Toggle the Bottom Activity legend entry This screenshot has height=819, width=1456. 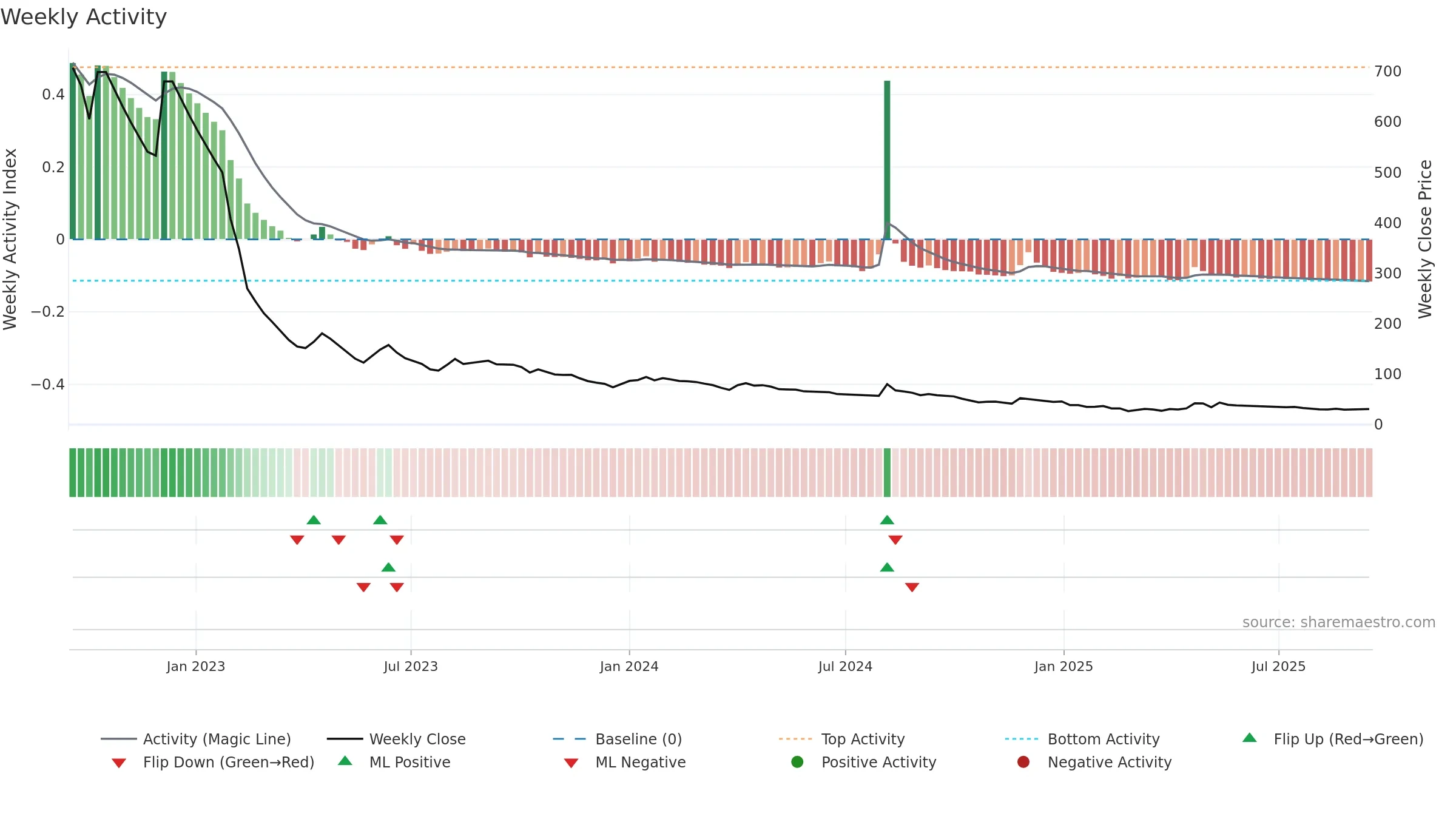[x=1082, y=739]
